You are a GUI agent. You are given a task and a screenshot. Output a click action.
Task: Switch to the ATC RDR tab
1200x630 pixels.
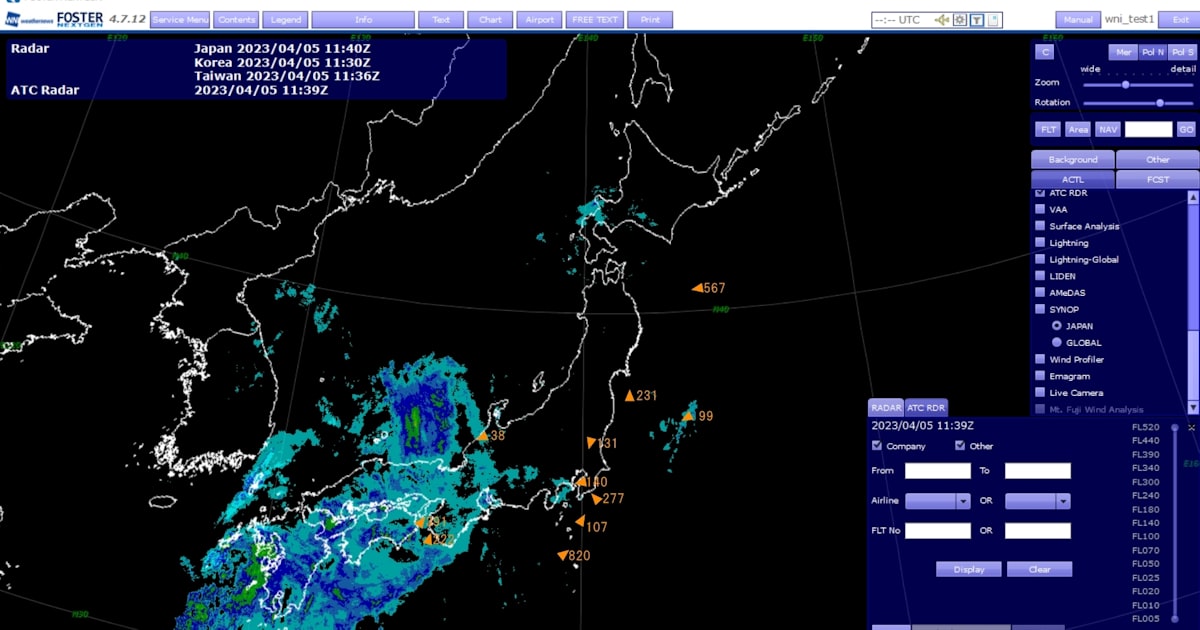[925, 408]
